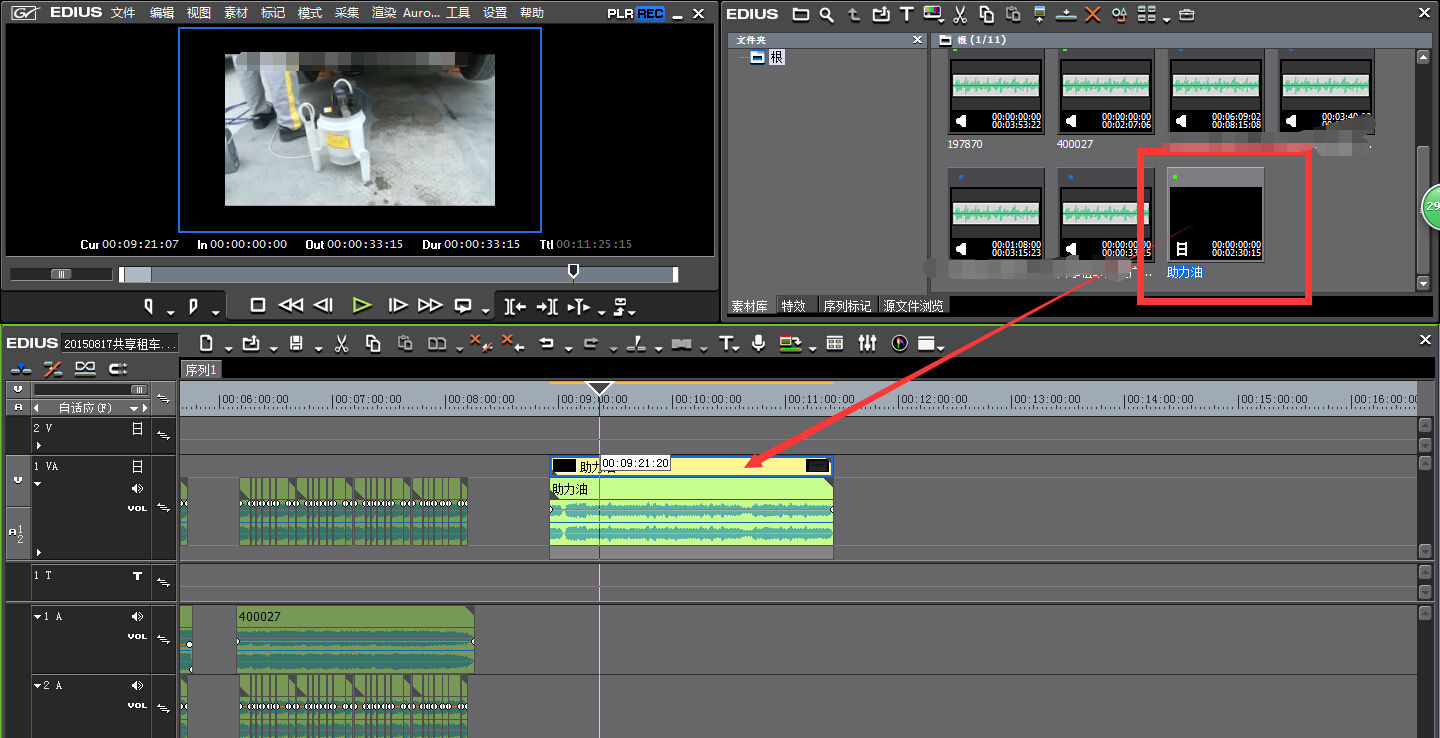Step forward one frame
The width and height of the screenshot is (1440, 738).
pos(397,305)
